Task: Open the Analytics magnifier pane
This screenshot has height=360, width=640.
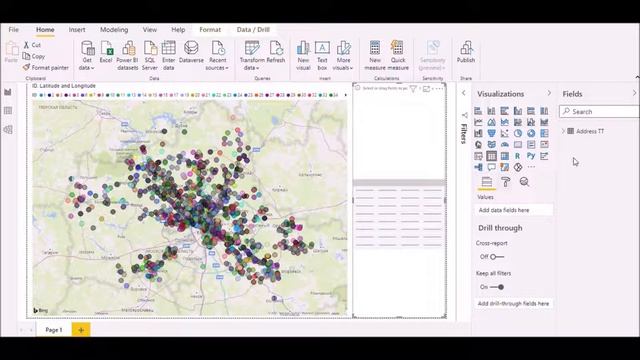Action: pyautogui.click(x=524, y=182)
